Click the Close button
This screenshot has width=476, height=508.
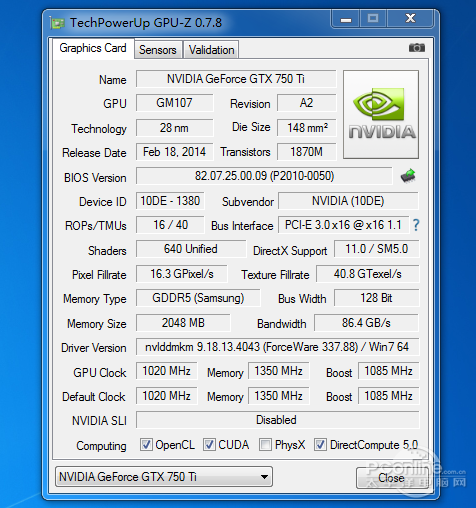click(x=391, y=478)
